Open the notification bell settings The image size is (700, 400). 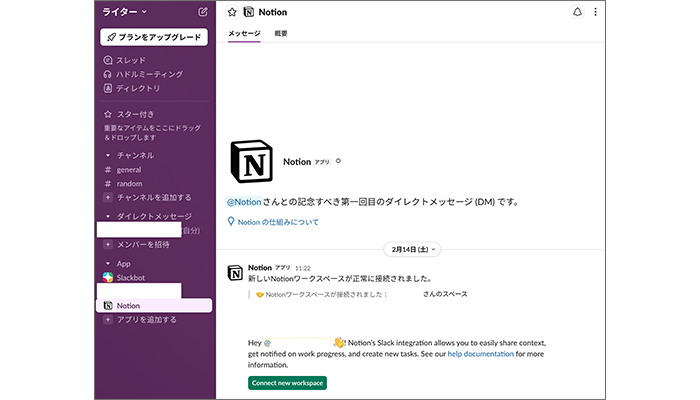point(577,12)
